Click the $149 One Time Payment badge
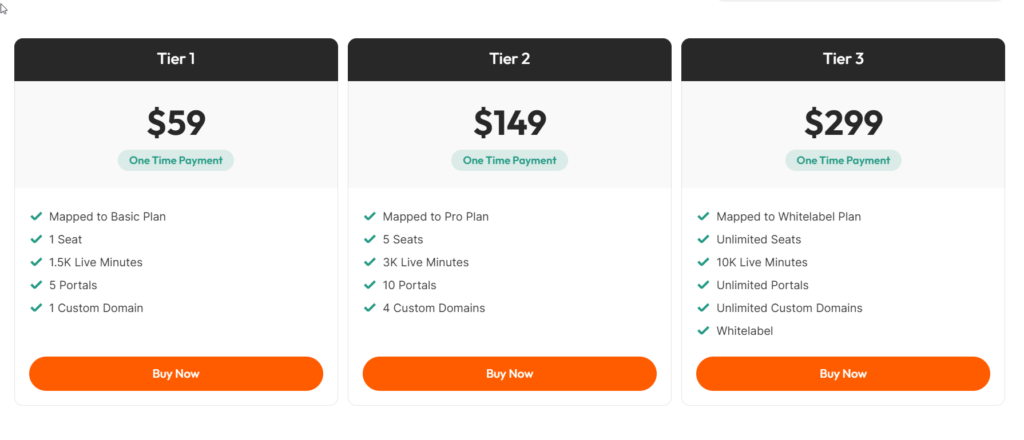This screenshot has height=440, width=1024. point(509,161)
